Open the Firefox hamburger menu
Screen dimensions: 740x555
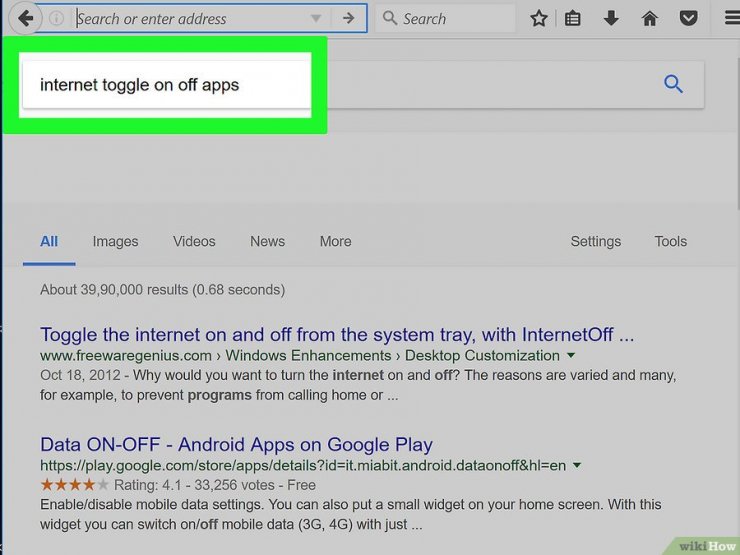pyautogui.click(x=732, y=18)
